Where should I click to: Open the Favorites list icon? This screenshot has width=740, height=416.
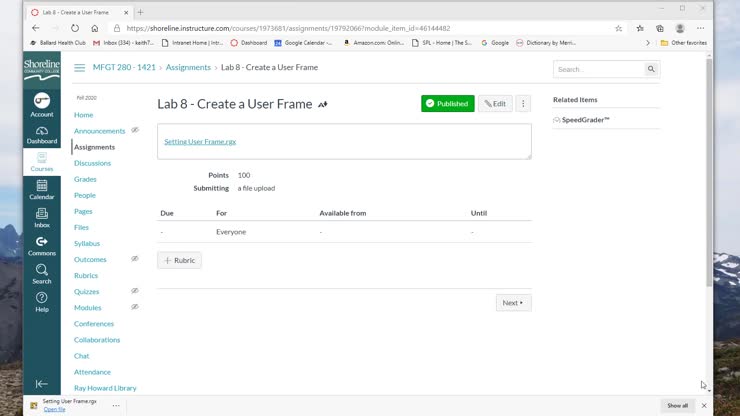(x=640, y=28)
